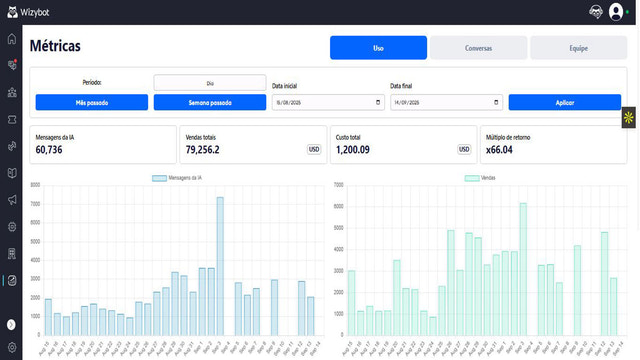
Task: Click the tallest bar in Vendas chart
Action: click(x=523, y=269)
